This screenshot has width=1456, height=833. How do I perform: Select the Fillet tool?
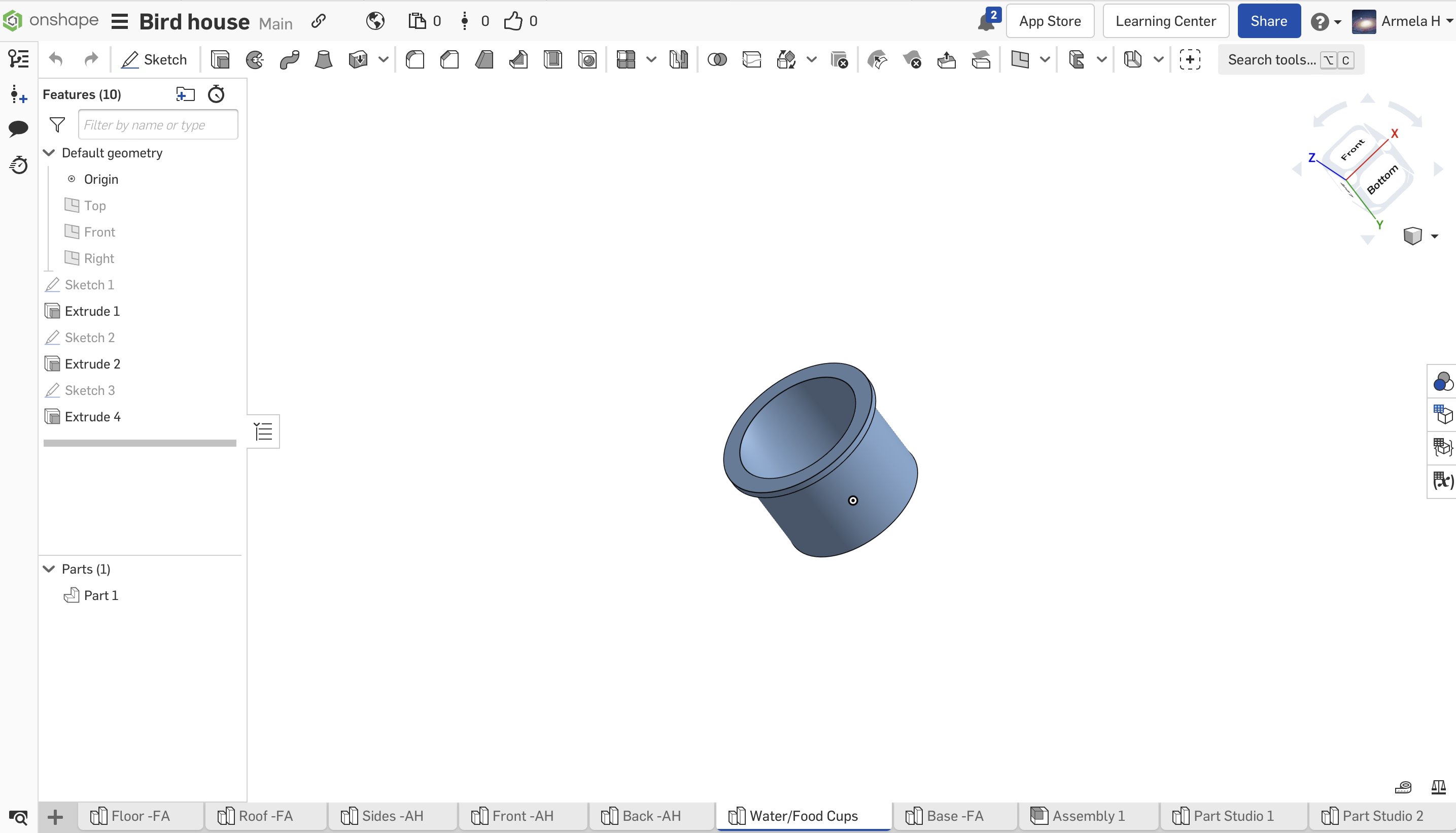(x=415, y=59)
